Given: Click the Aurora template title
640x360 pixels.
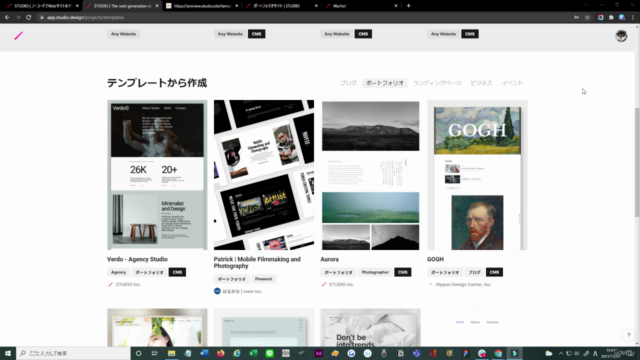Looking at the screenshot, I should point(329,259).
